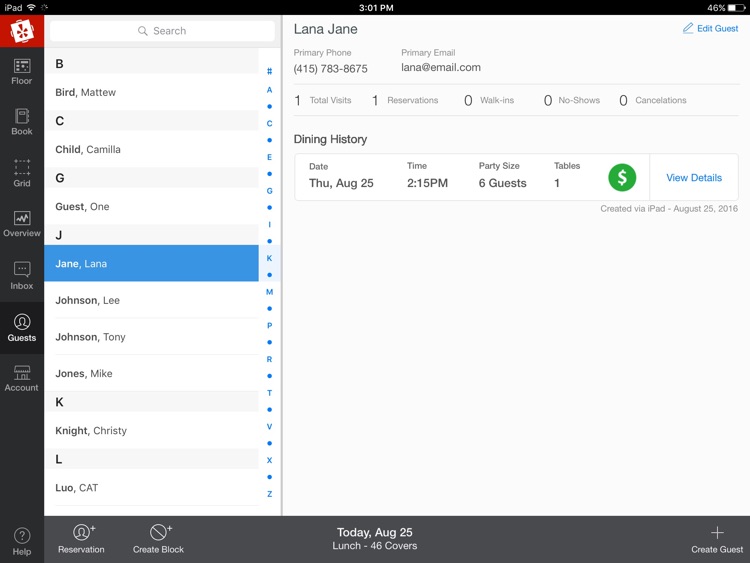Image resolution: width=750 pixels, height=563 pixels.
Task: Open the Overview chart section
Action: 22,224
